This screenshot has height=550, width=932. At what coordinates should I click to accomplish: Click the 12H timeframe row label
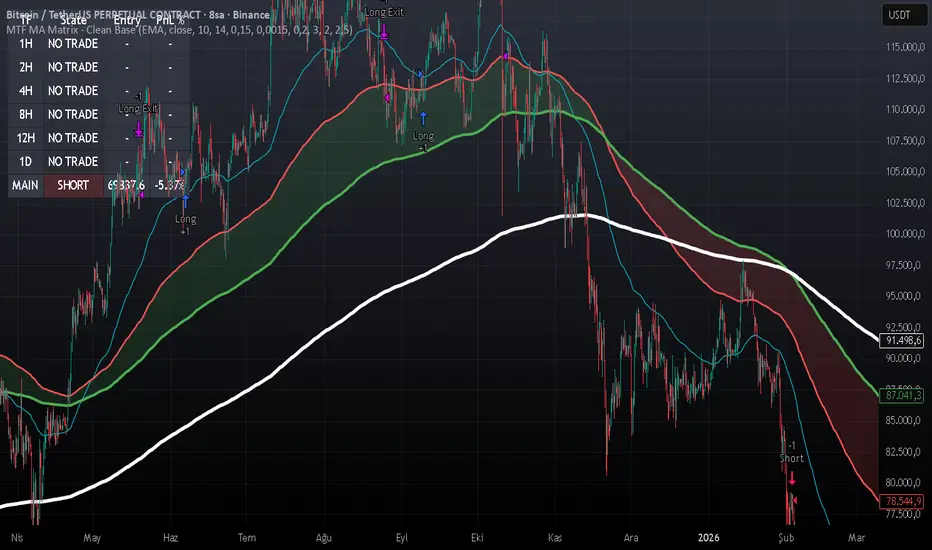pos(26,138)
